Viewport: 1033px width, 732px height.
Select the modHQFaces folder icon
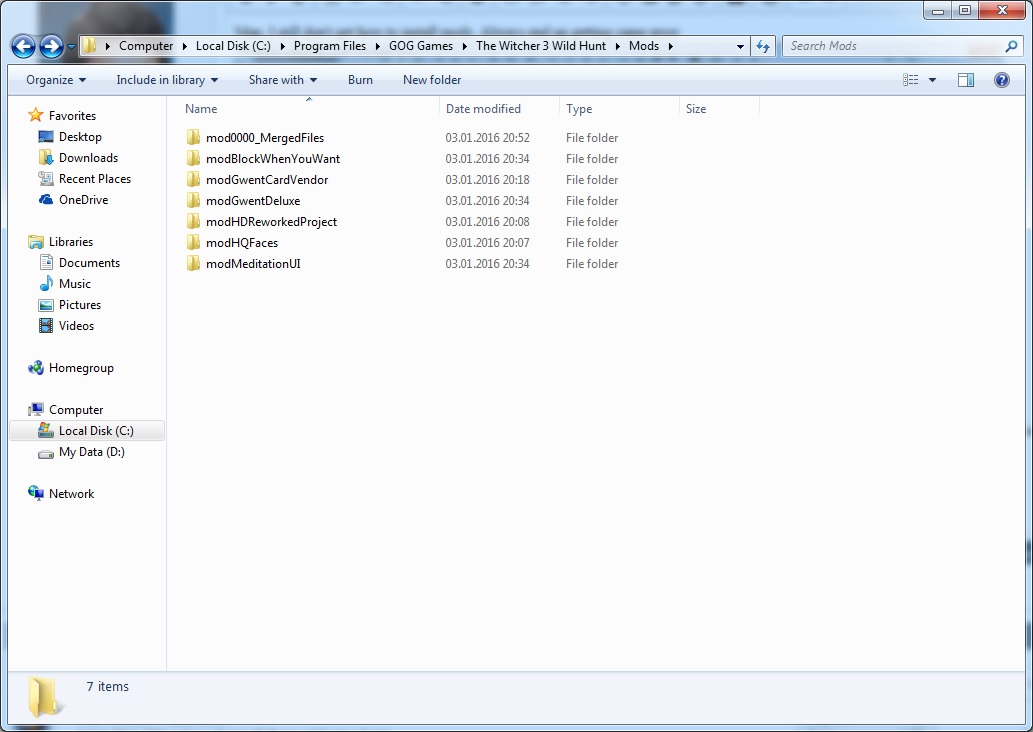[x=193, y=242]
